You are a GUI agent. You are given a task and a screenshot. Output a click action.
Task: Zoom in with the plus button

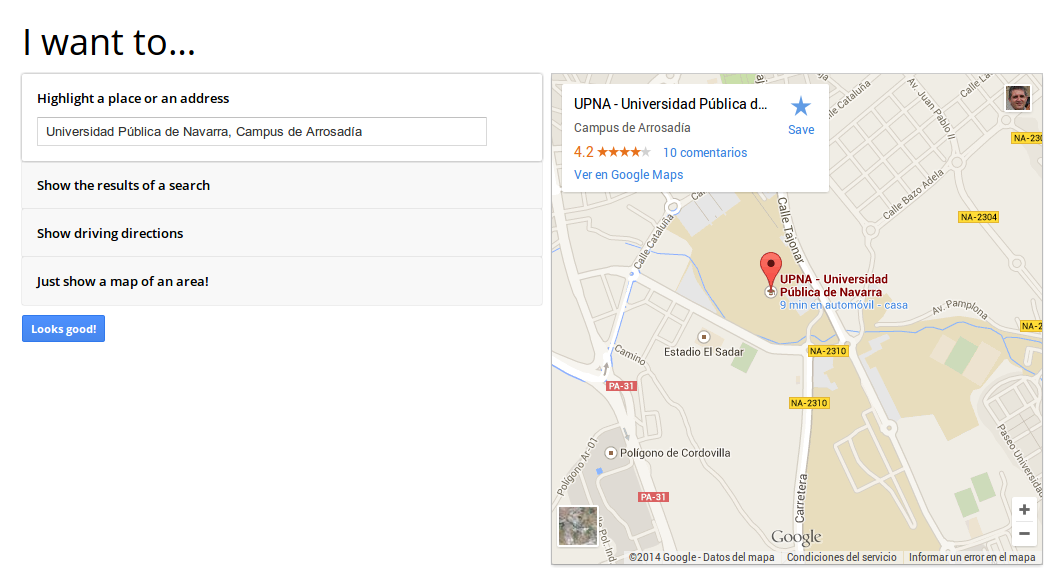[x=1024, y=509]
